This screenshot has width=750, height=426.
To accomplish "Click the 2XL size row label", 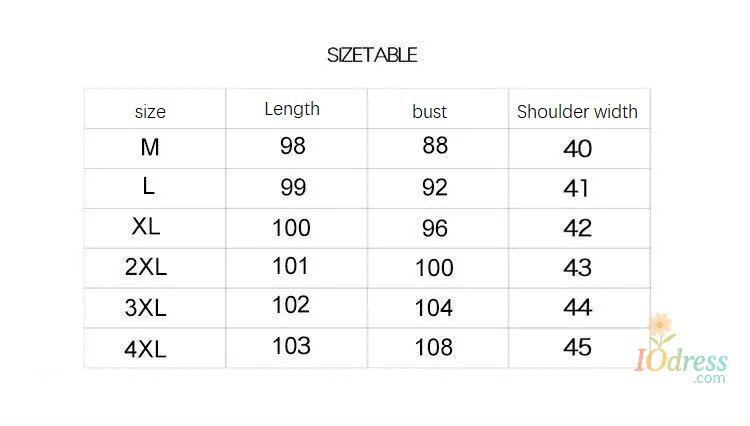I will (146, 267).
